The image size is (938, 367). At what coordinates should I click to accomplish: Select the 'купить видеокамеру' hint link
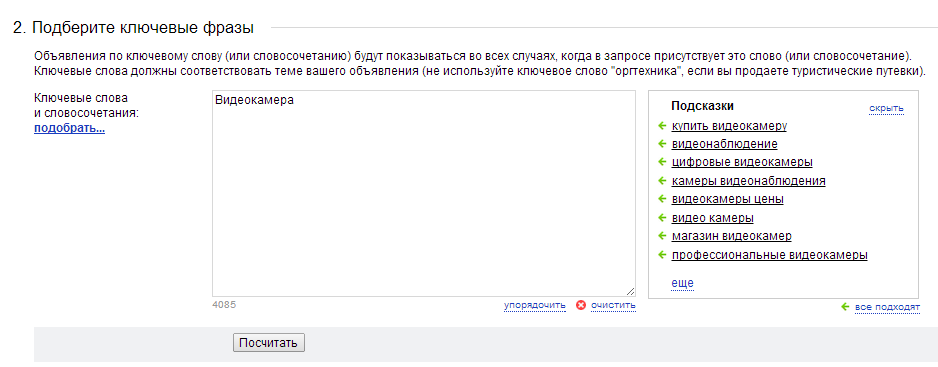coord(729,126)
